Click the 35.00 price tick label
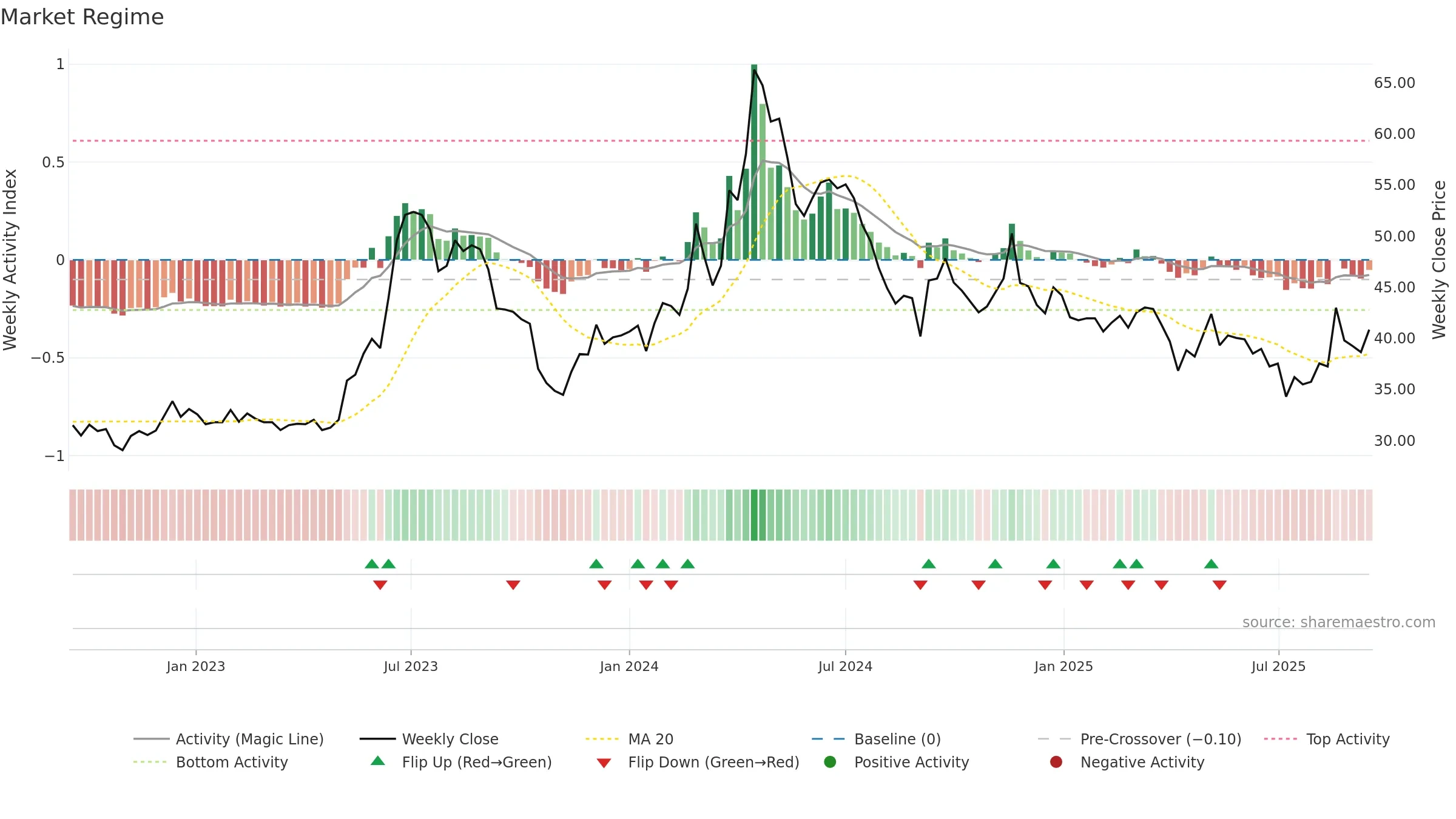This screenshot has width=1456, height=819. tap(1395, 389)
